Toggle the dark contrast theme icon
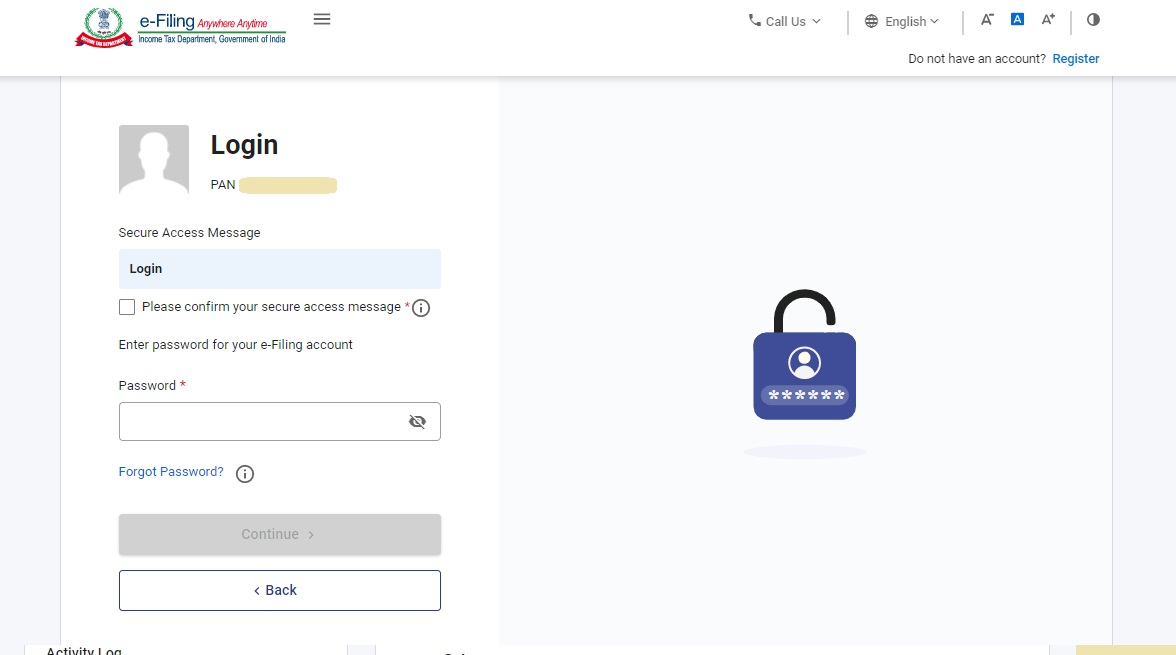The width and height of the screenshot is (1176, 655). (1093, 18)
